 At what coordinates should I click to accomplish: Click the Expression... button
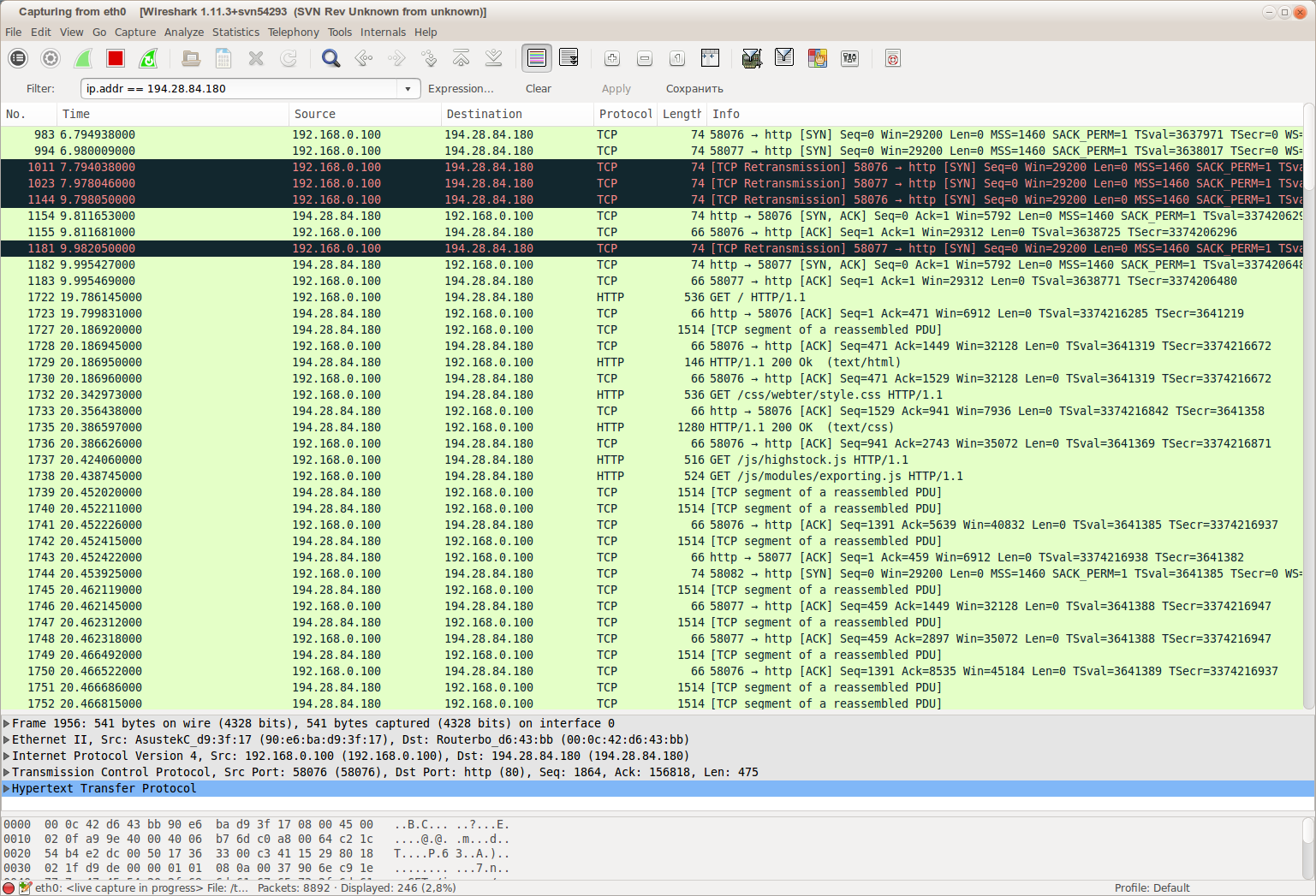pyautogui.click(x=461, y=88)
